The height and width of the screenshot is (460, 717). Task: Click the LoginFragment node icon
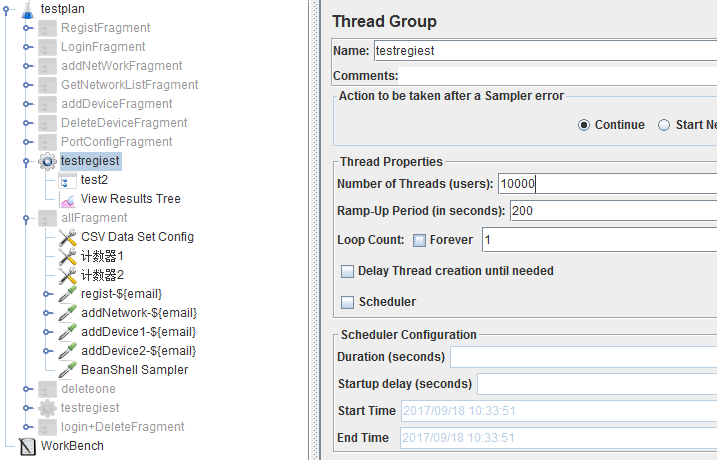[47, 47]
